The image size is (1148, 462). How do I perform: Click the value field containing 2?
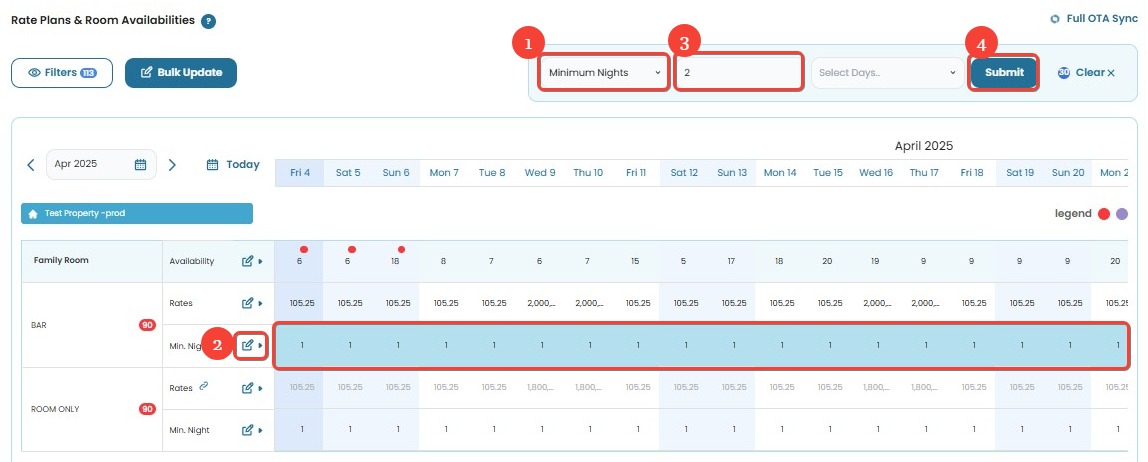[x=739, y=72]
